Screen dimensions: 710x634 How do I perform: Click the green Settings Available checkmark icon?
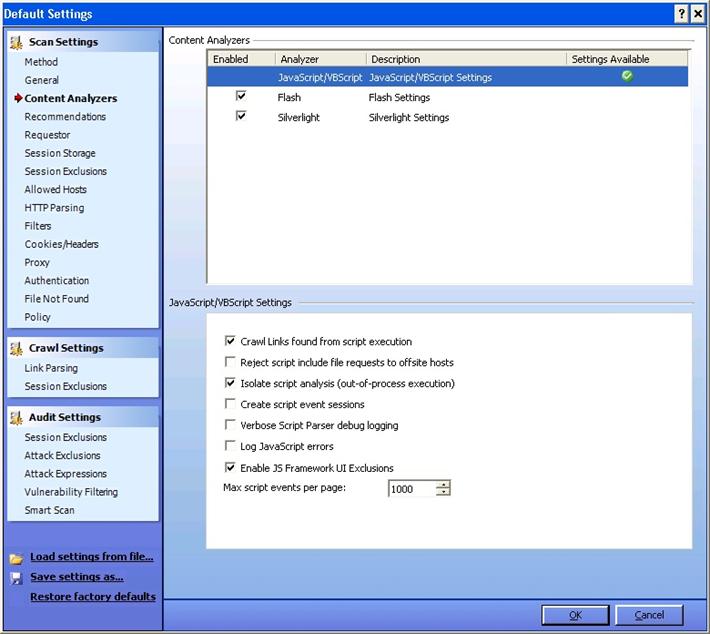[627, 76]
